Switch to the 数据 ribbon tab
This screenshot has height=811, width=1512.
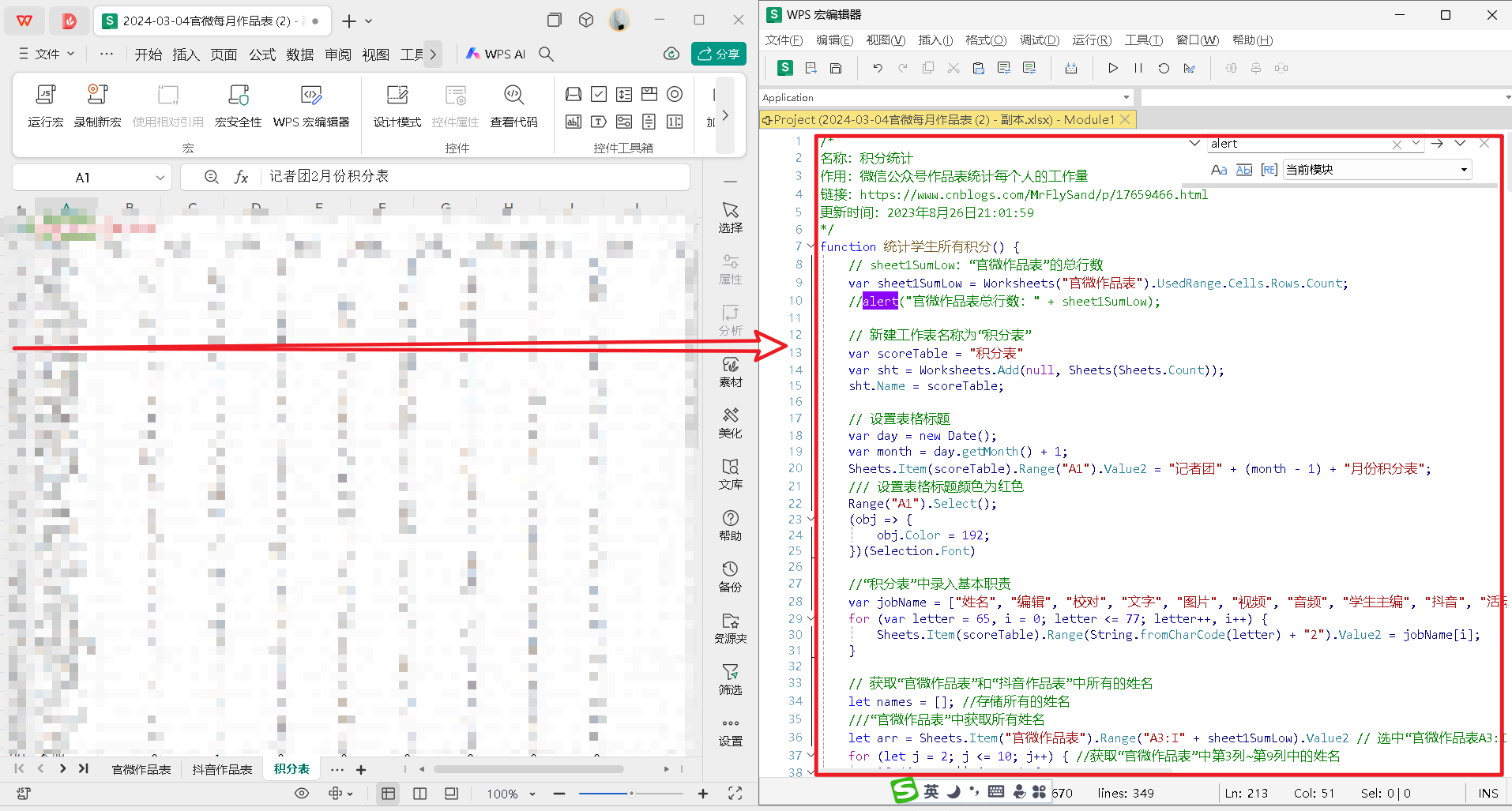[x=299, y=54]
